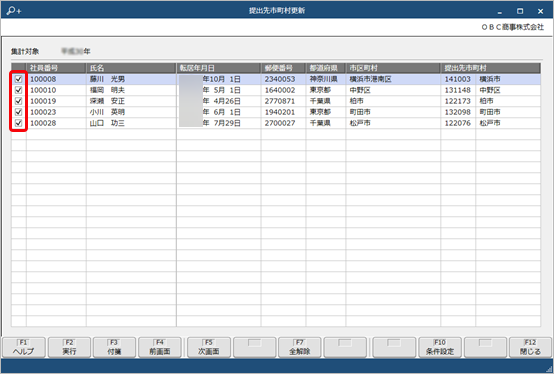Click the magnifier icon in title bar

click(x=14, y=11)
